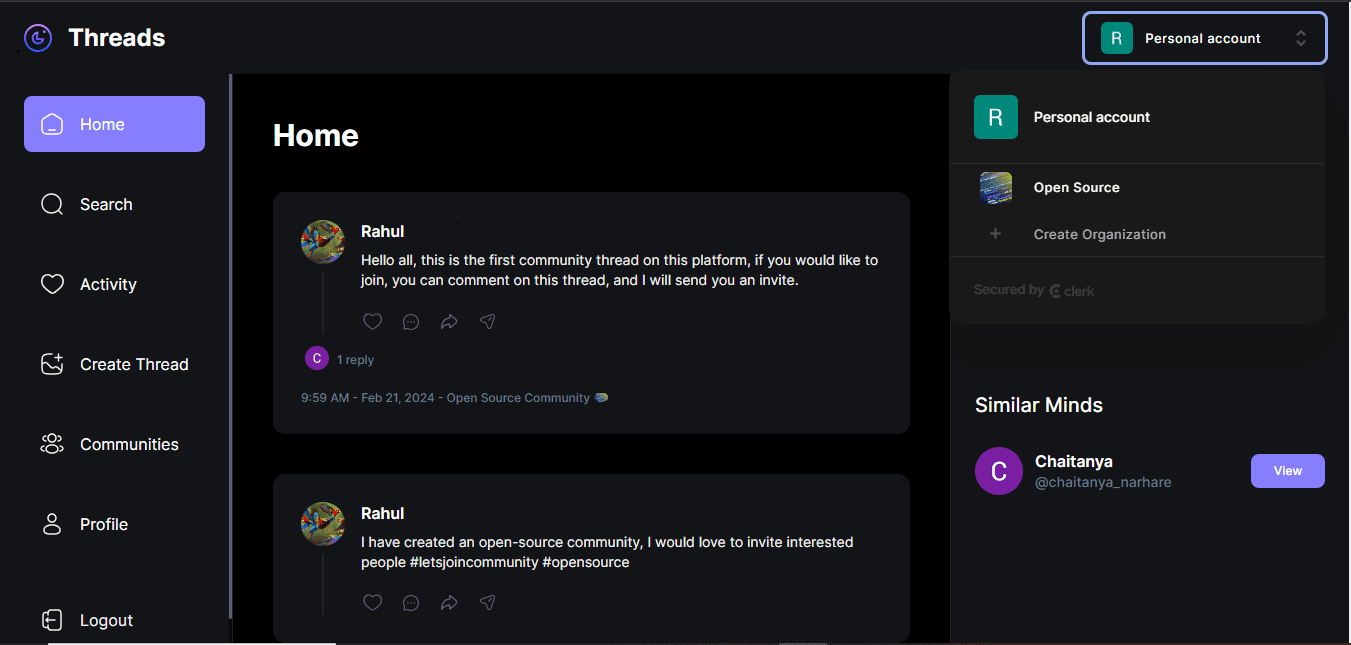The width and height of the screenshot is (1351, 645).
Task: Click the Home house icon
Action: point(52,124)
